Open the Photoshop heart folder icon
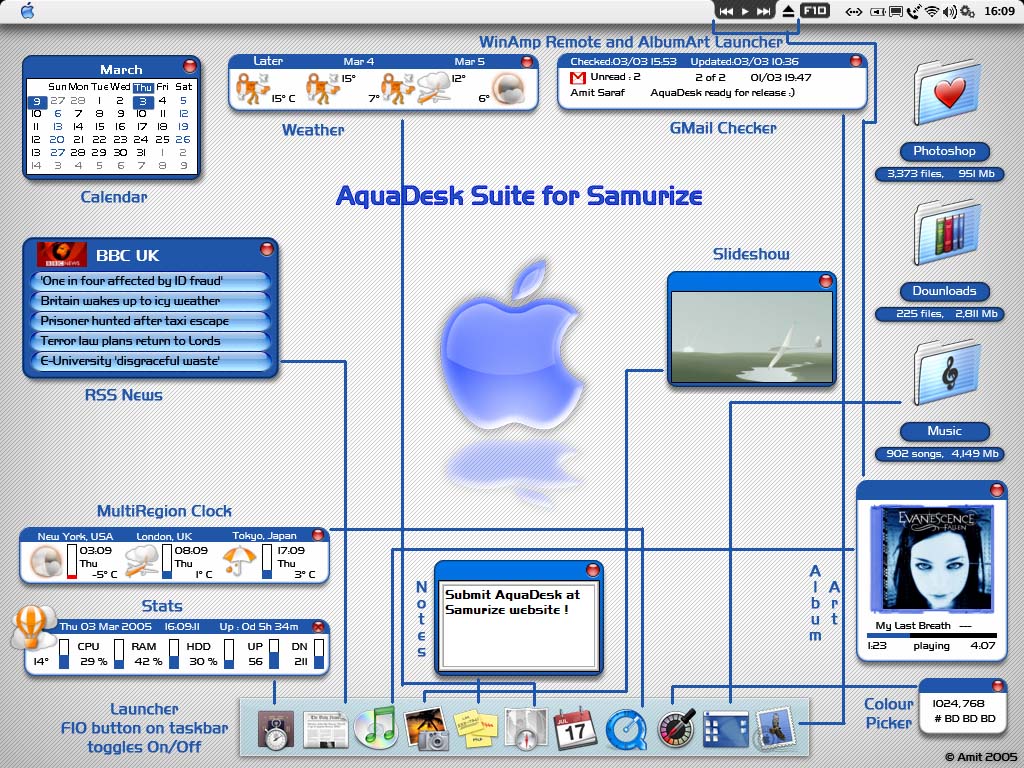The width and height of the screenshot is (1024, 768). (x=948, y=93)
